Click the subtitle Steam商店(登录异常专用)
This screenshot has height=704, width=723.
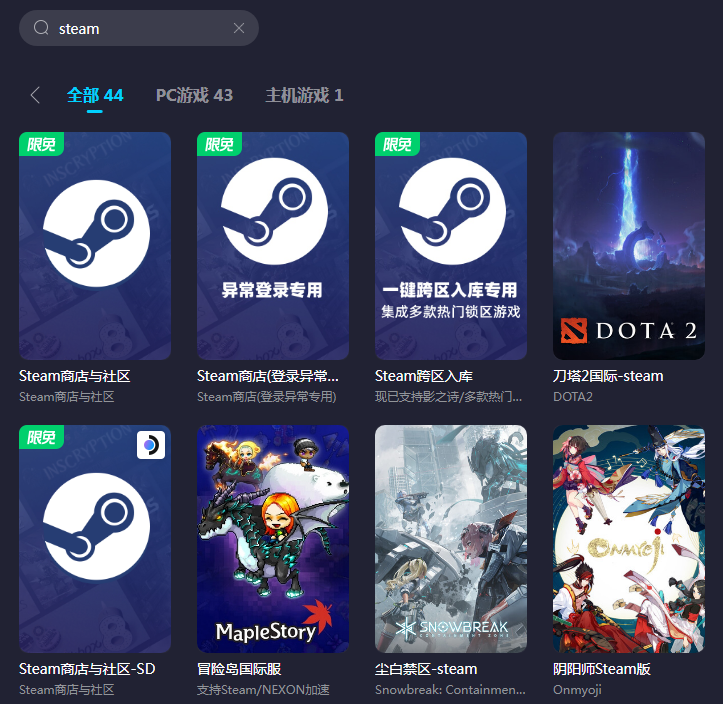click(267, 397)
